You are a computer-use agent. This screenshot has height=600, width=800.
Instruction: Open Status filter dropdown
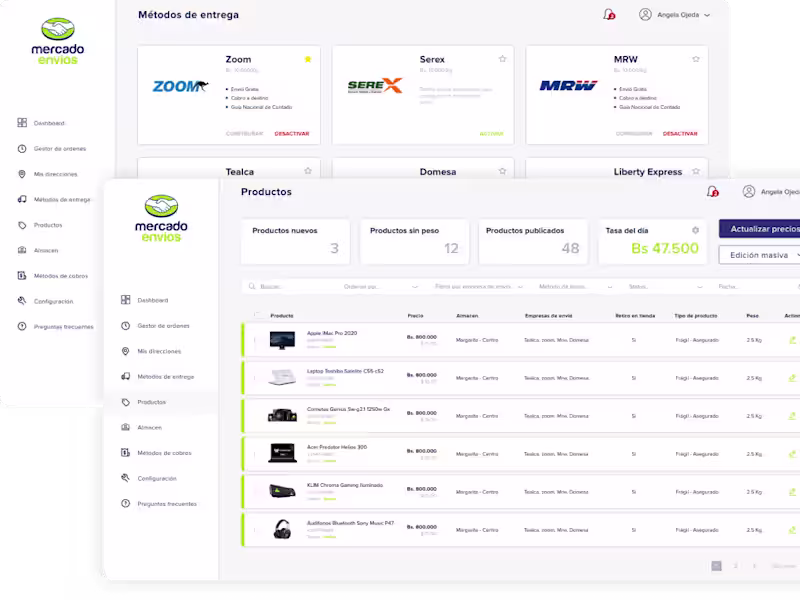[x=665, y=286]
